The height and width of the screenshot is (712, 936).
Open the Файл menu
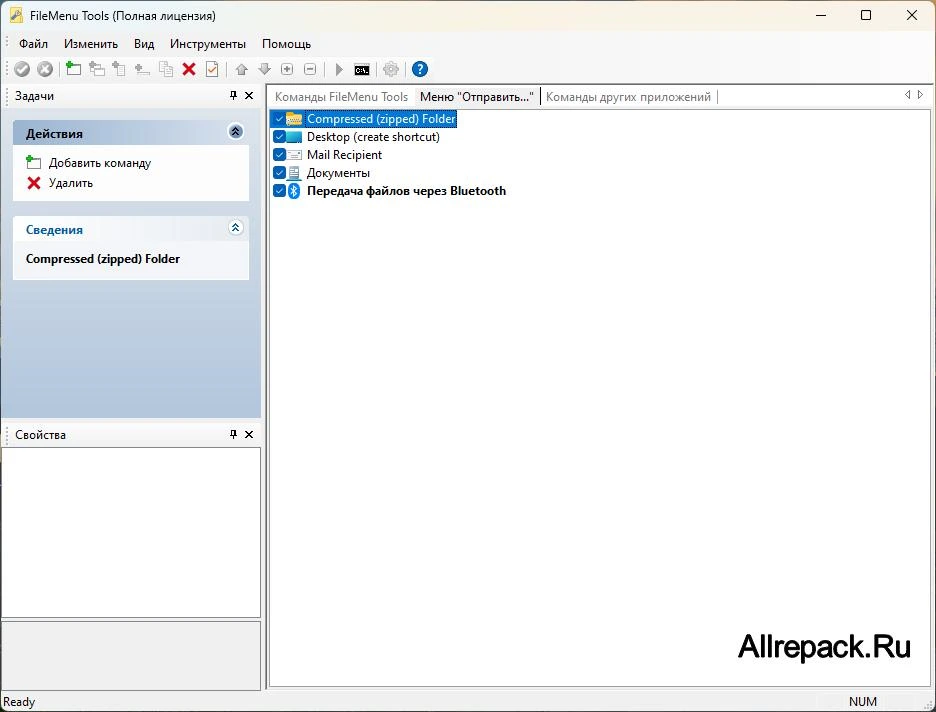coord(33,44)
